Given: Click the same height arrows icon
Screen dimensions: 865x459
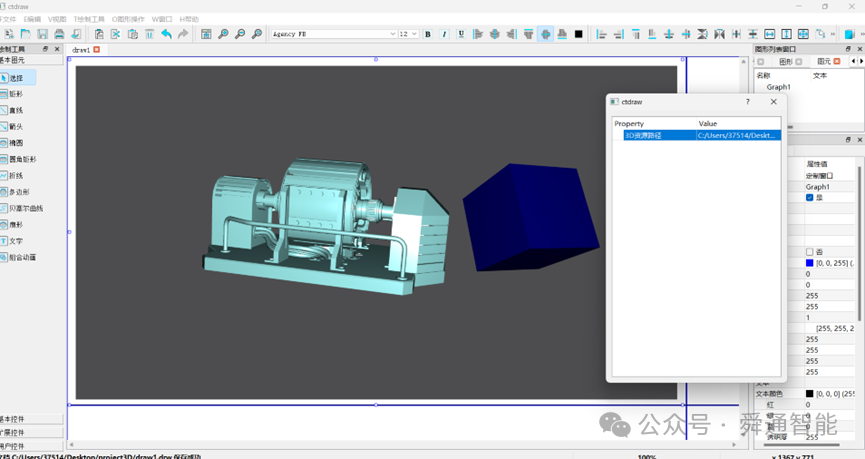Looking at the screenshot, I should click(787, 34).
